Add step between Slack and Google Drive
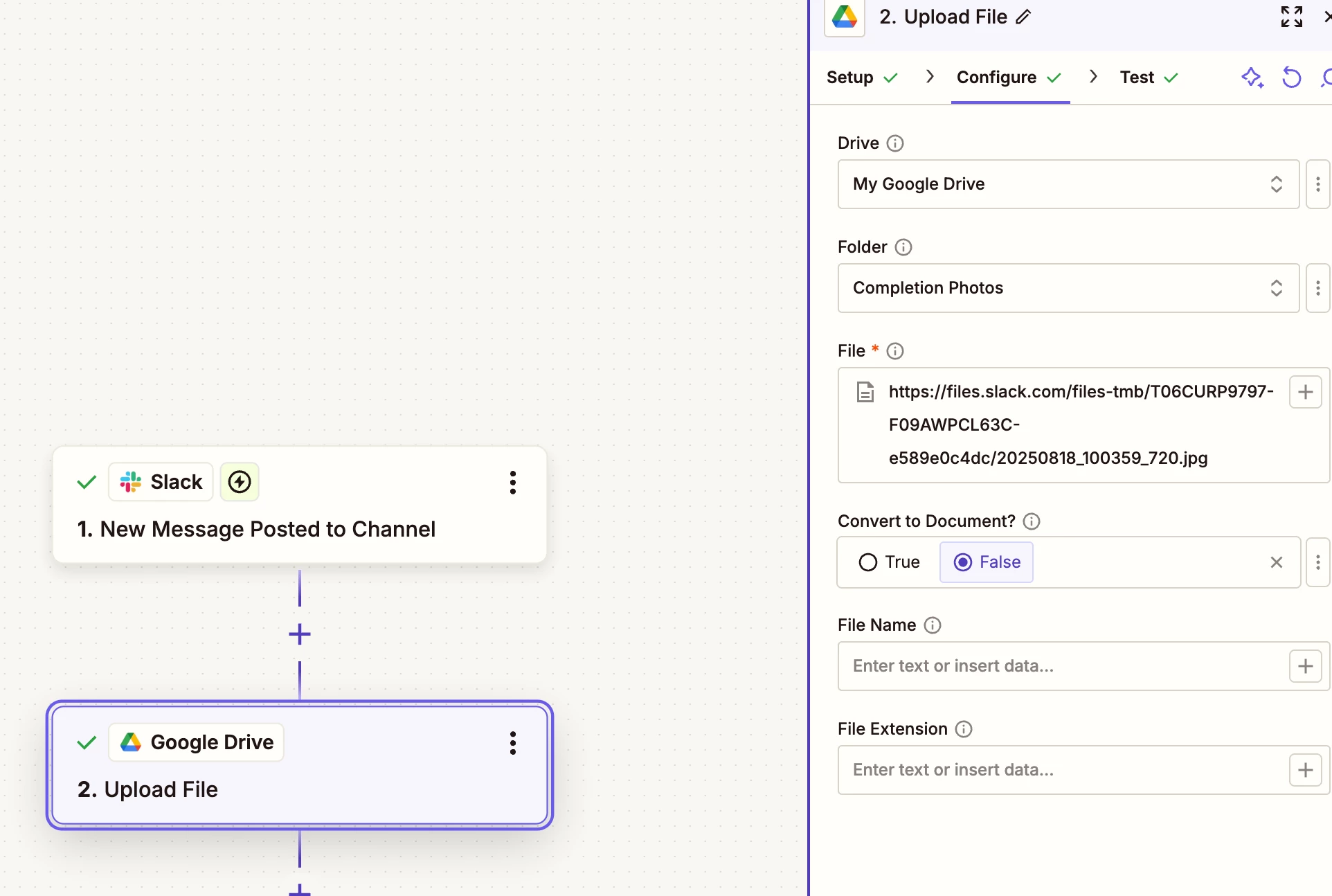1332x896 pixels. coord(300,634)
